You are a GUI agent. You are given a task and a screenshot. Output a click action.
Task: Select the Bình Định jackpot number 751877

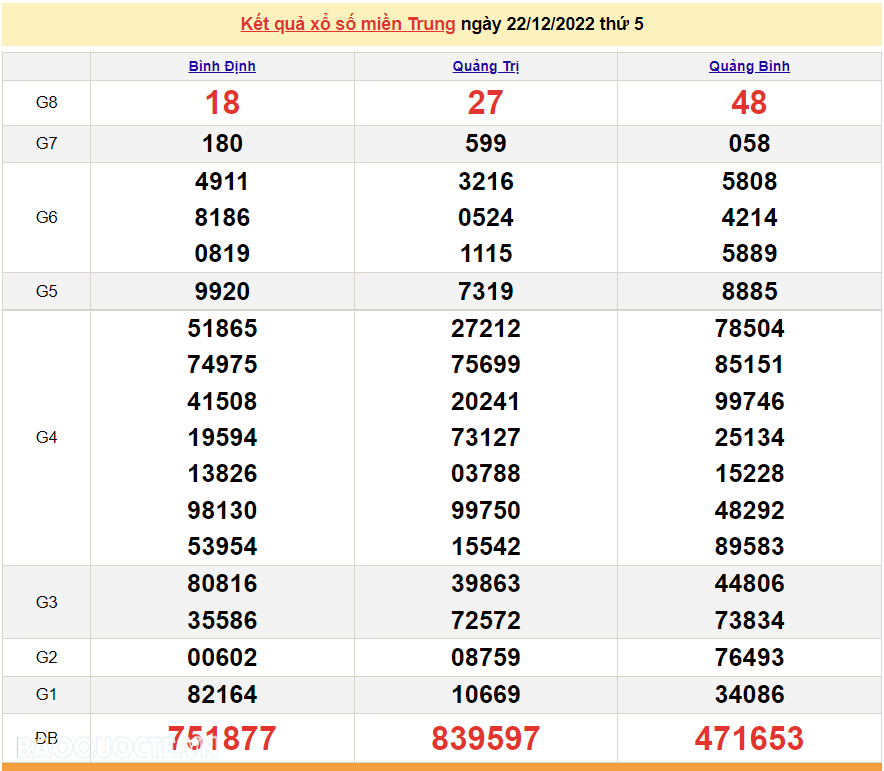click(x=222, y=739)
